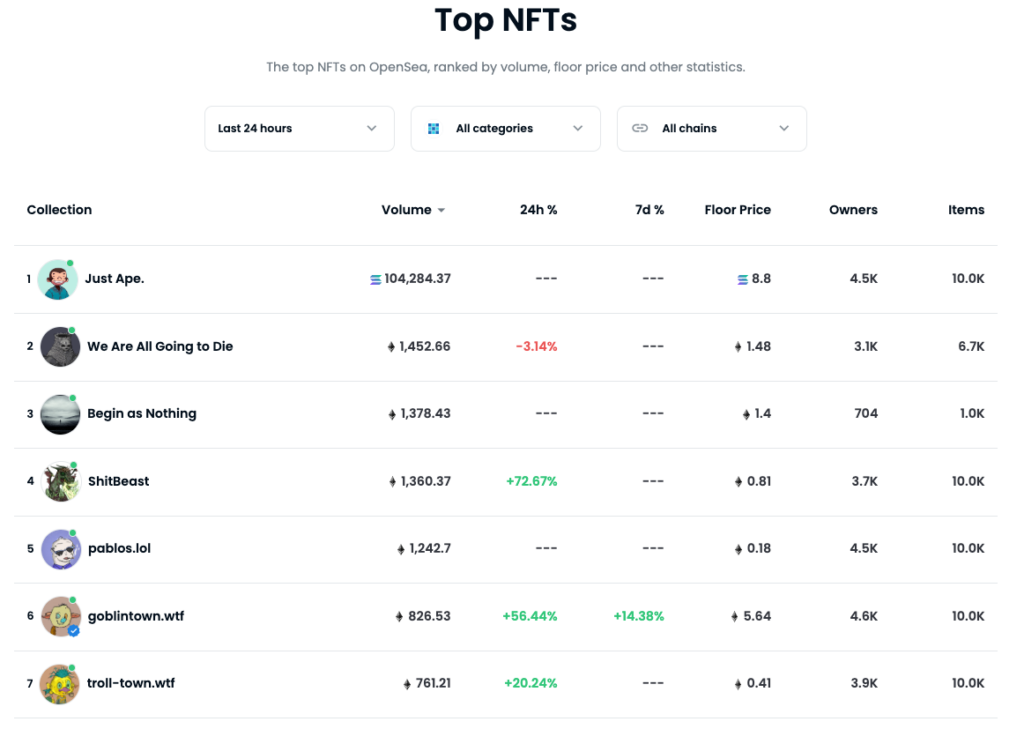Click the Begin as Nothing collection avatar

[x=60, y=414]
